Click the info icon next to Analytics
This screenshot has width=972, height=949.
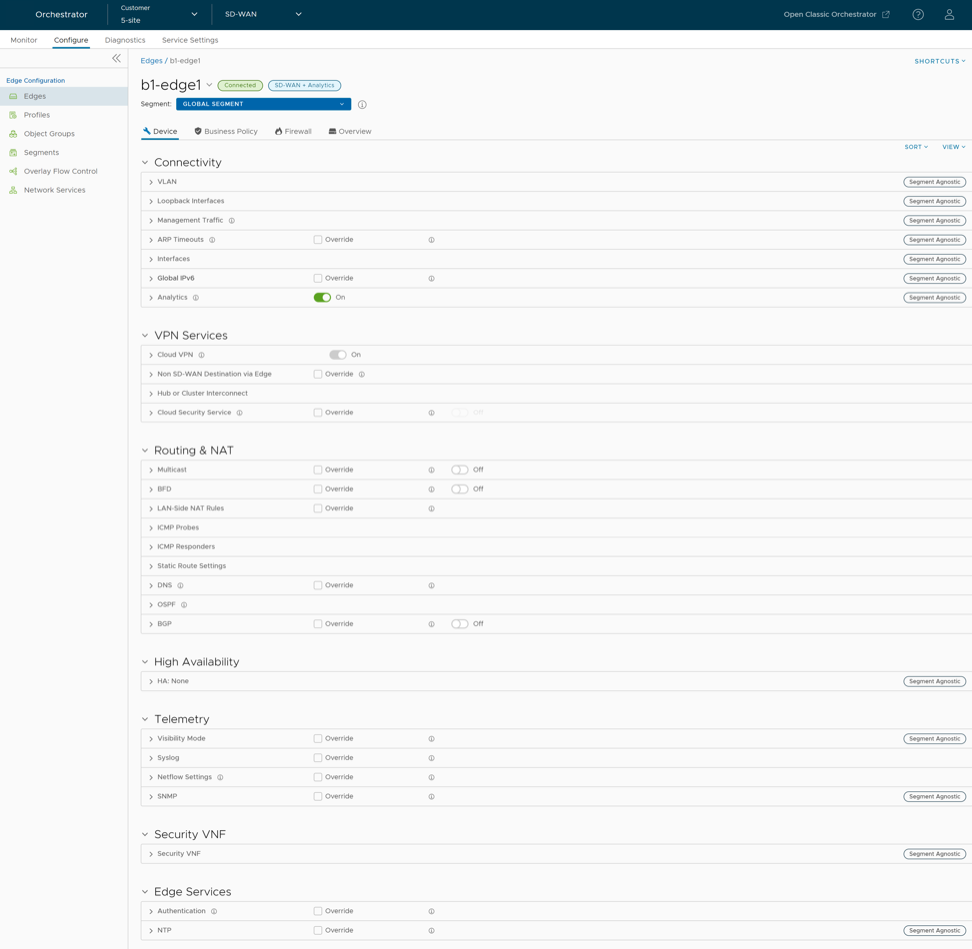[x=196, y=298]
